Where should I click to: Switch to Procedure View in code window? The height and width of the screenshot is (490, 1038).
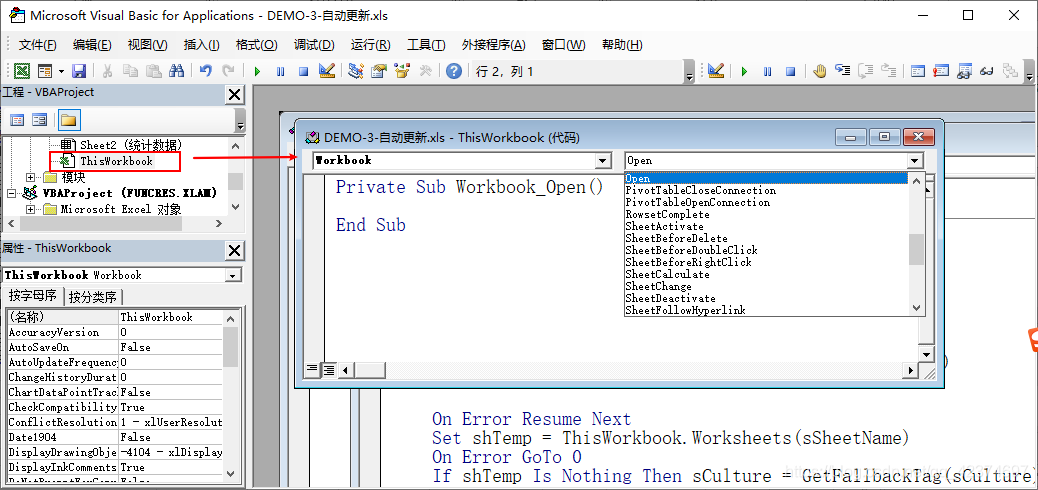tap(312, 370)
